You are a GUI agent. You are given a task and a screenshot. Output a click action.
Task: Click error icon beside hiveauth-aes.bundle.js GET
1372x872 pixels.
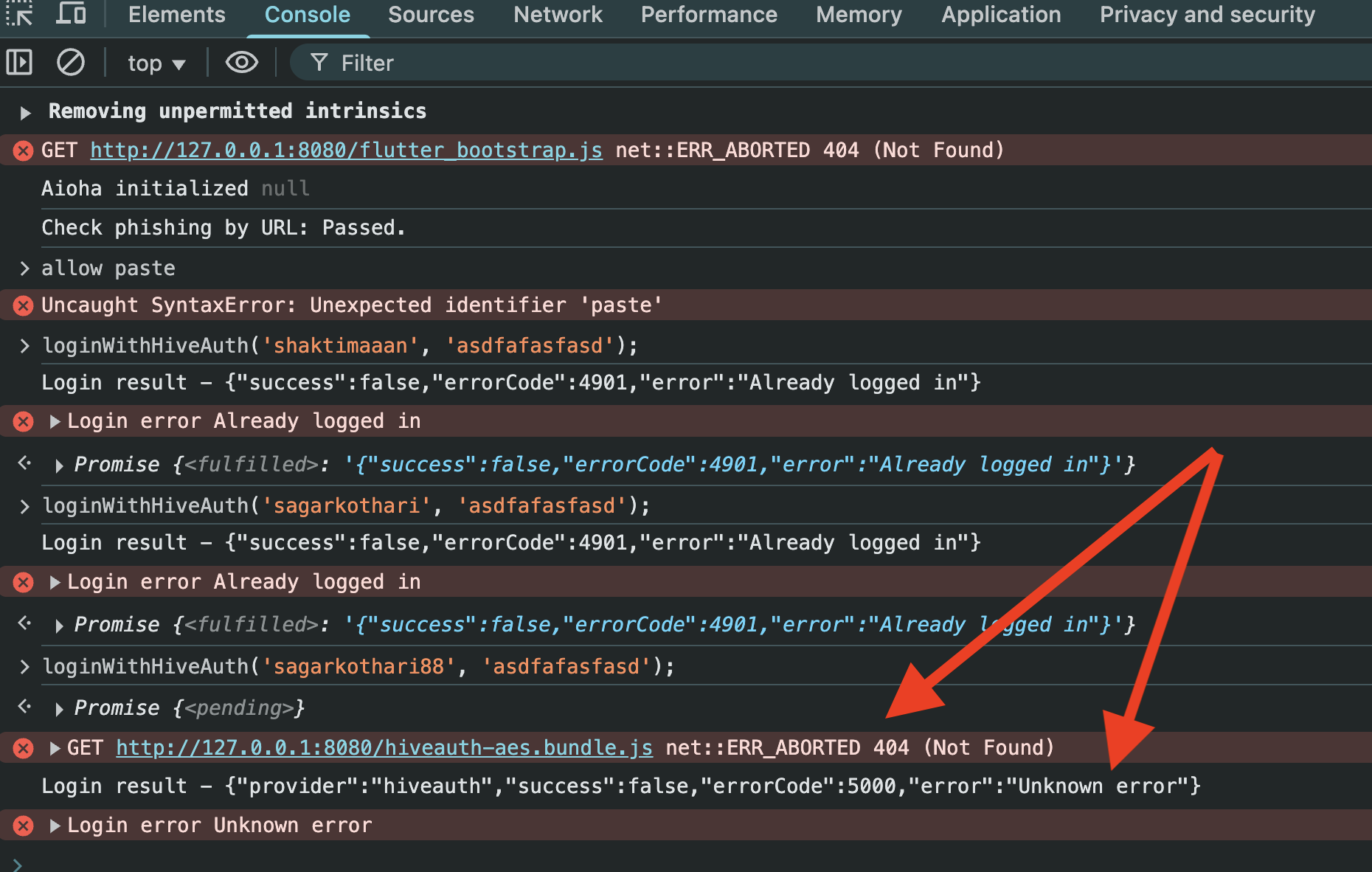coord(24,748)
